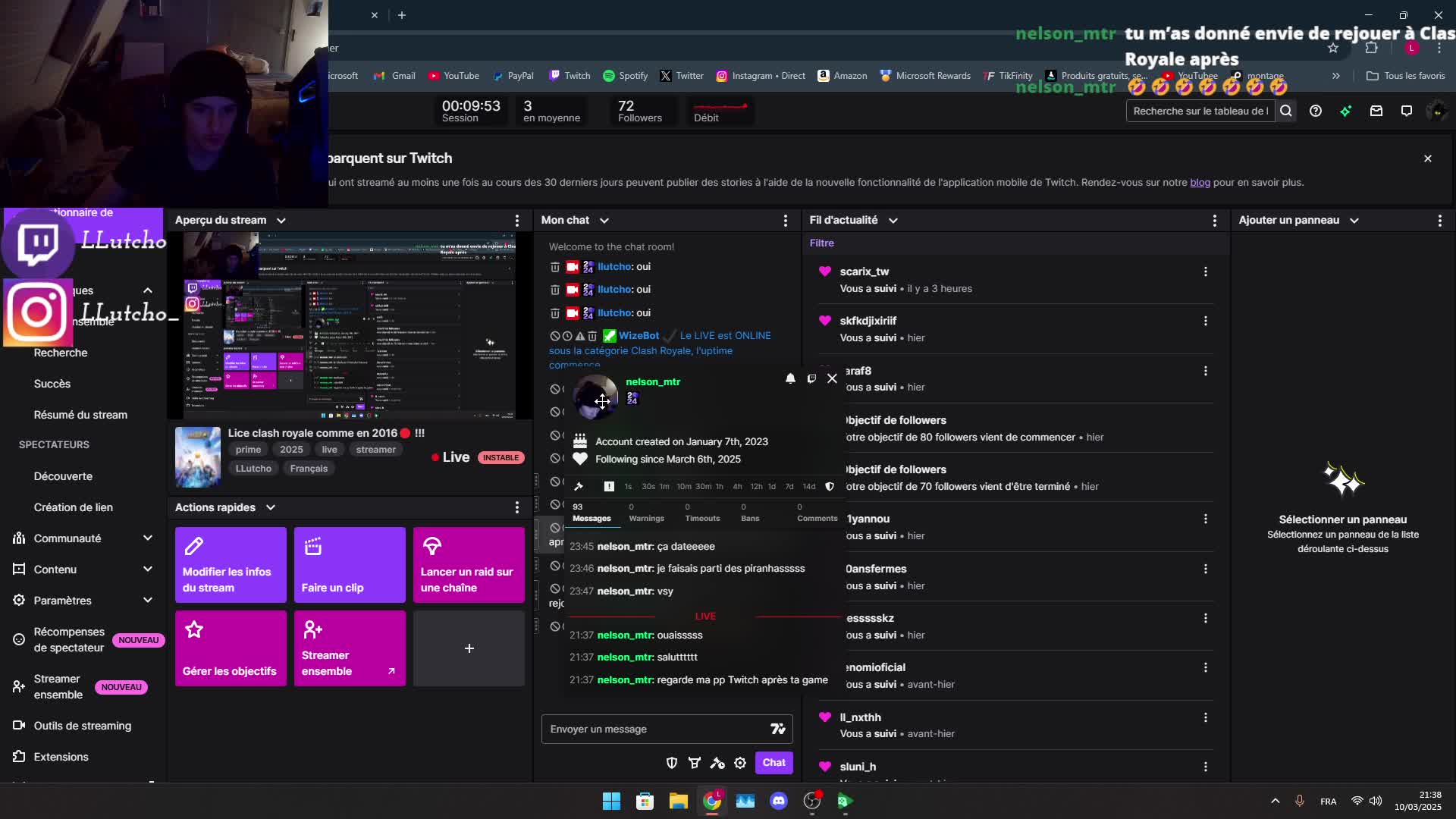Expand the Fil d'actualité panel dropdown
The image size is (1456, 819).
coord(893,220)
